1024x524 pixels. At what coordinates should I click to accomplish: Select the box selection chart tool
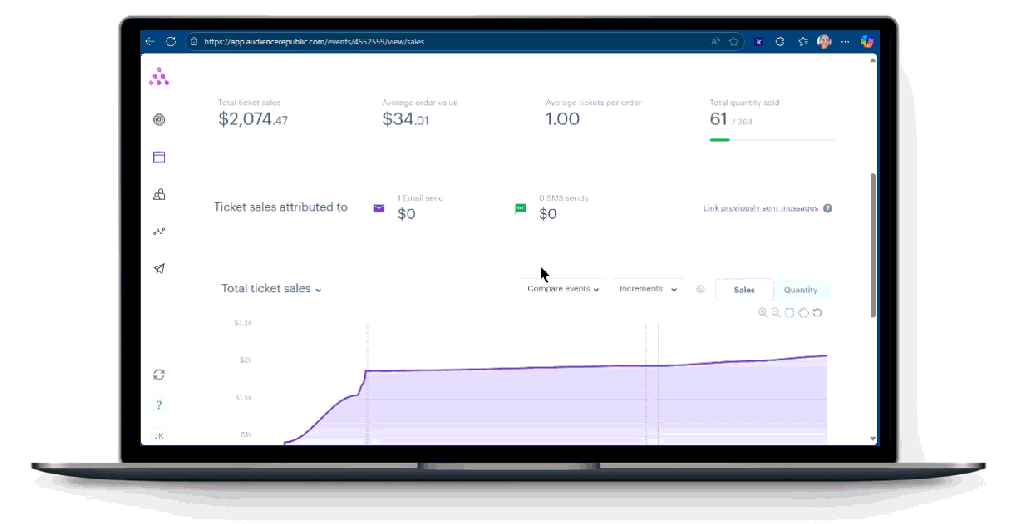tap(790, 313)
